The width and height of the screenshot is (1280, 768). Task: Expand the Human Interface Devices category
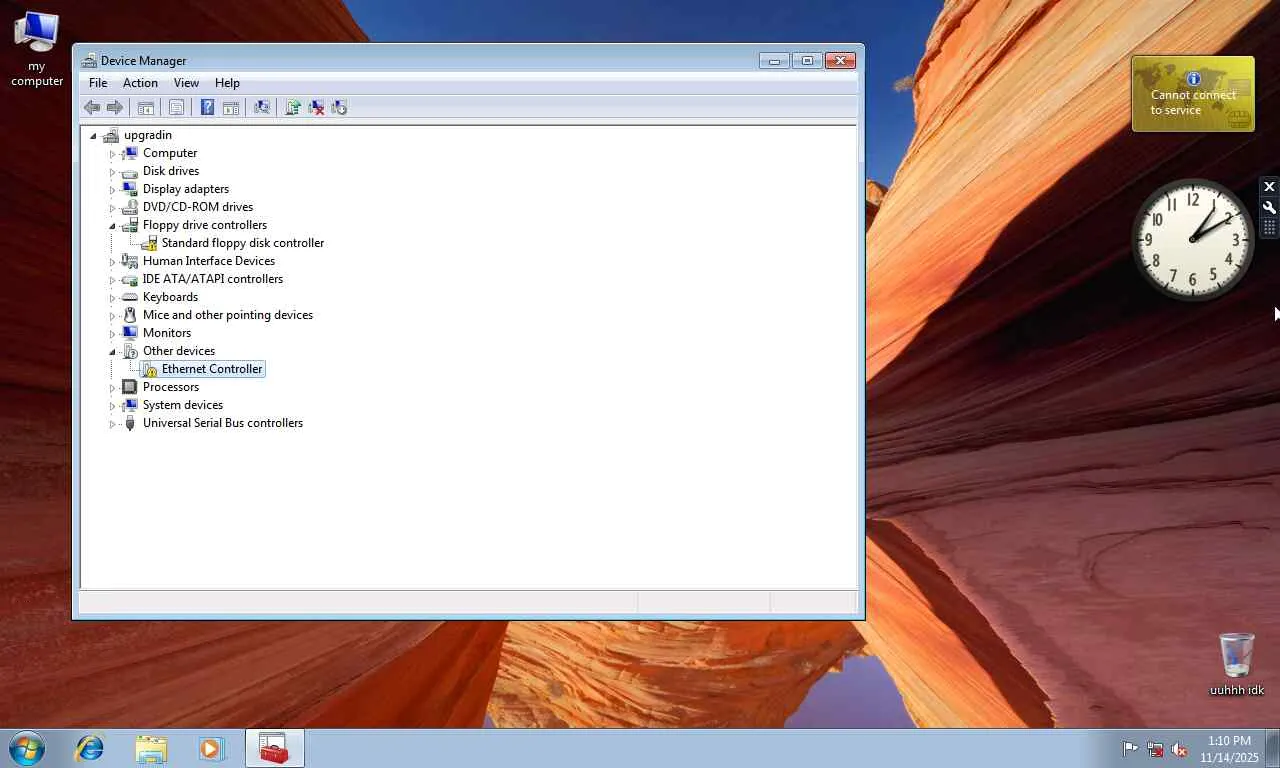(x=113, y=262)
